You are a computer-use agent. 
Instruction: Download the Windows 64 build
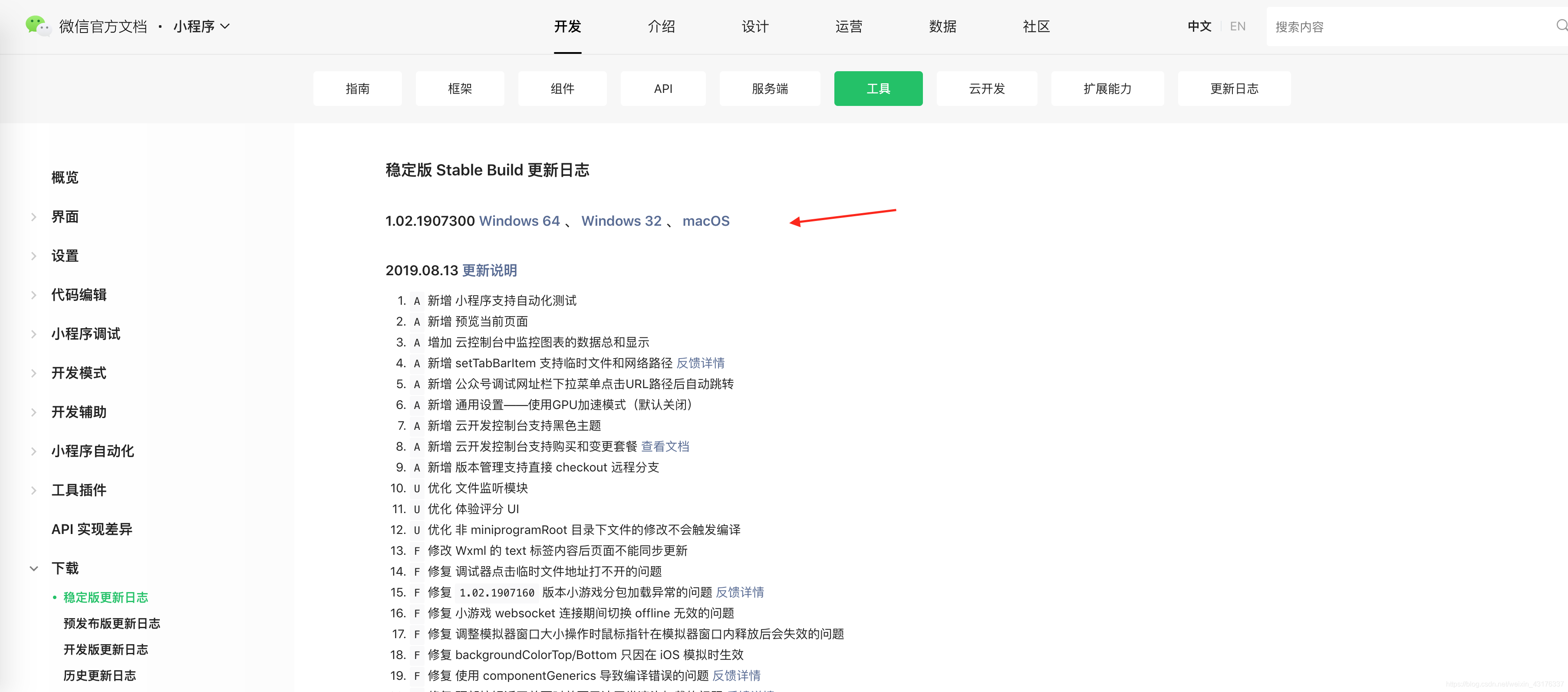tap(519, 221)
